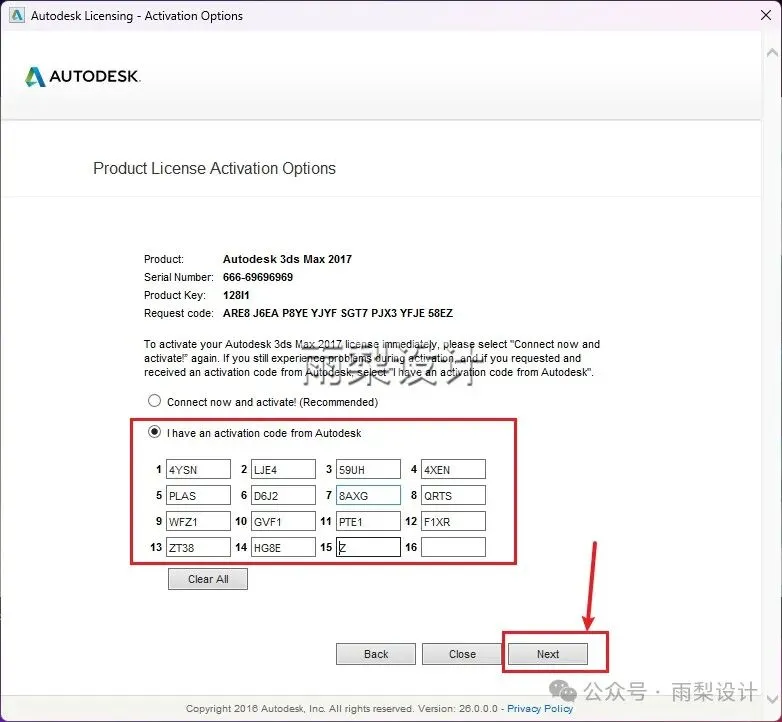
Task: Click the product key 128I1
Action: [236, 295]
